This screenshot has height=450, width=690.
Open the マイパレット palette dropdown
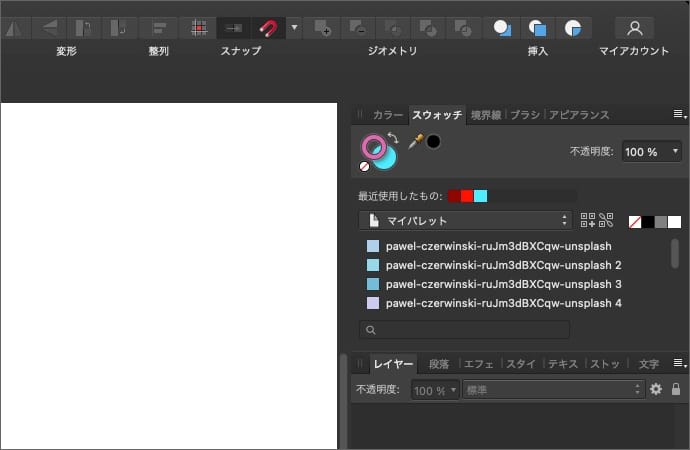pyautogui.click(x=465, y=220)
